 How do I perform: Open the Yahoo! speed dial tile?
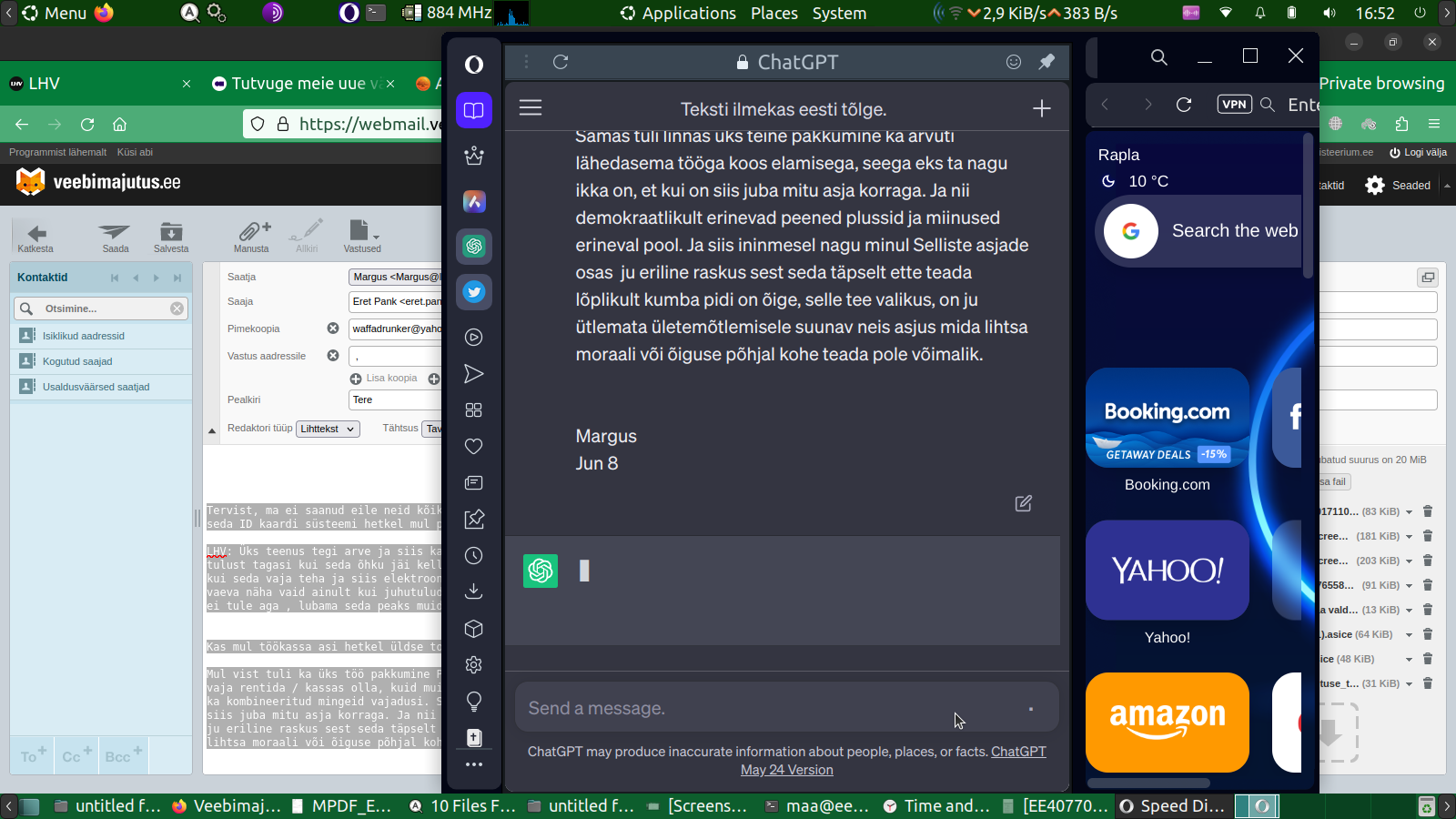1168,571
